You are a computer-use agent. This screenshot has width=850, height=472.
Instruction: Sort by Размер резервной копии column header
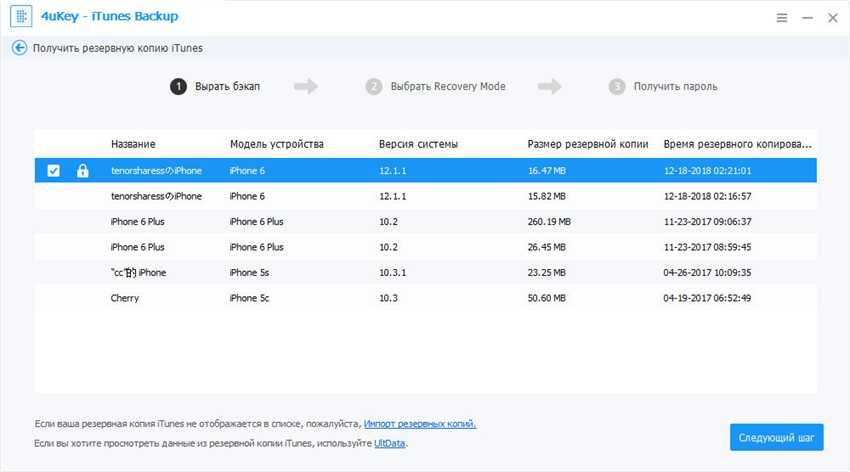[587, 144]
